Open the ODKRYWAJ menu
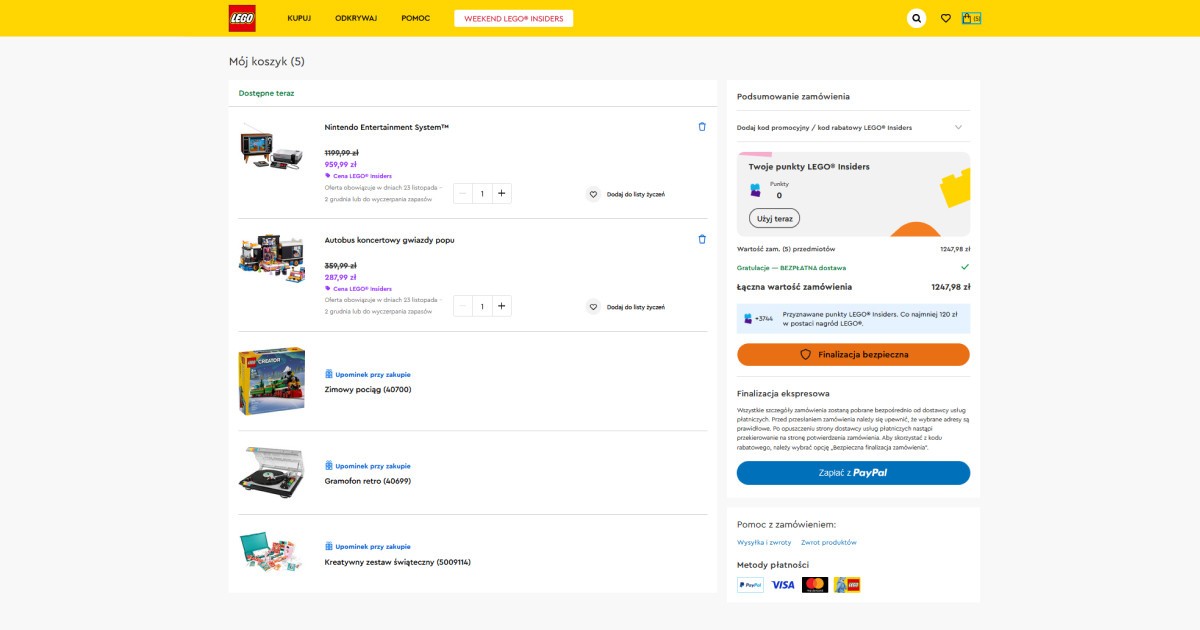Viewport: 1200px width, 630px height. (x=356, y=18)
